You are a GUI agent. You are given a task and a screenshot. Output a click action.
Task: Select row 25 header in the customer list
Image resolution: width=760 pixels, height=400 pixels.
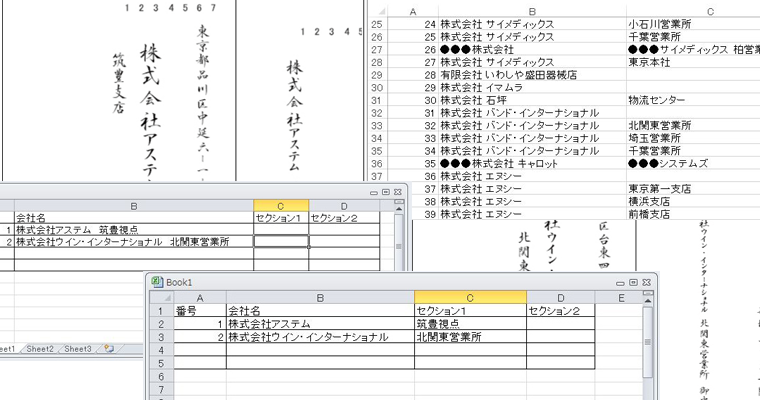point(377,24)
